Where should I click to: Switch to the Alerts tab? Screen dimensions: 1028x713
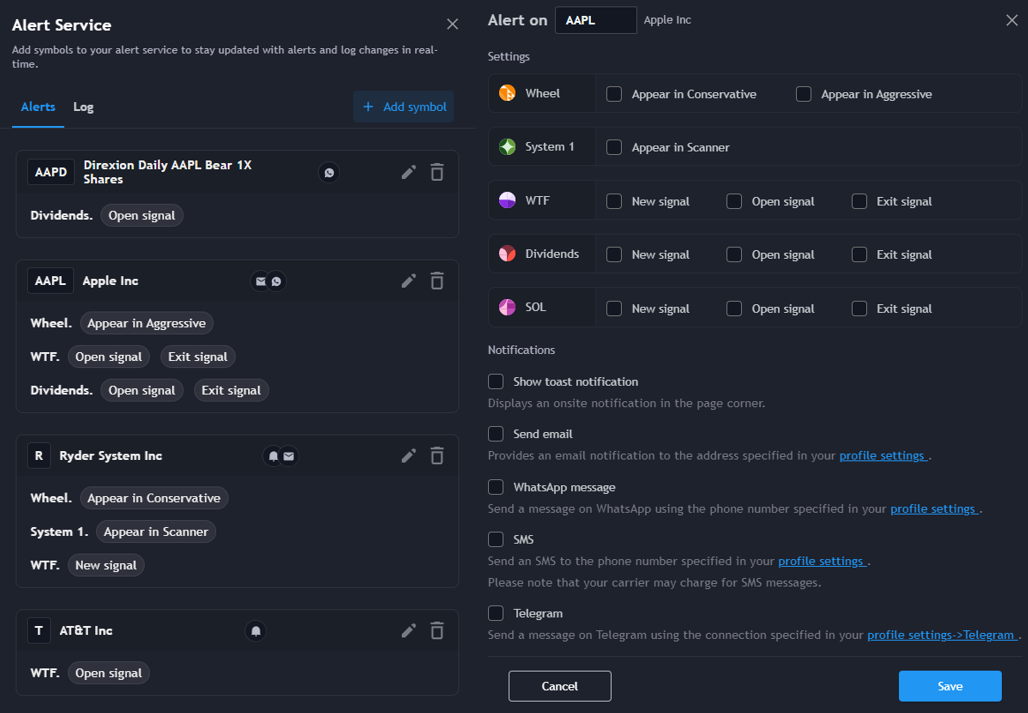pos(38,107)
